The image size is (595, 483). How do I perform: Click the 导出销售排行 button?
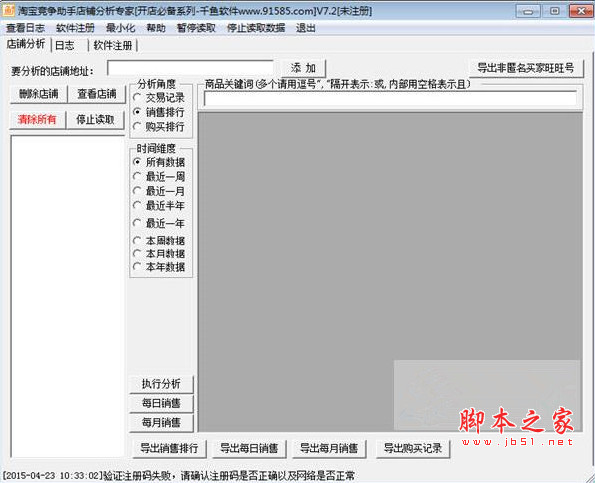(x=169, y=448)
